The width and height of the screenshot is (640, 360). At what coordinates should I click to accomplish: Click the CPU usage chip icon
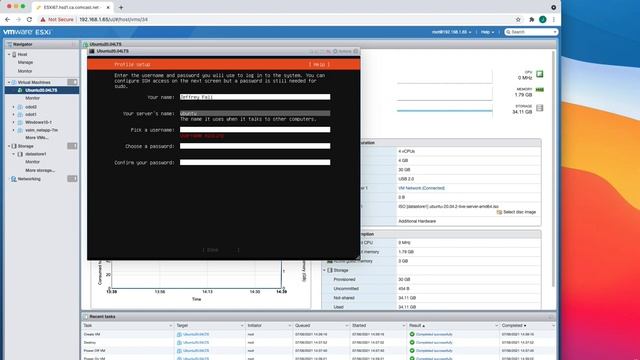coord(540,74)
